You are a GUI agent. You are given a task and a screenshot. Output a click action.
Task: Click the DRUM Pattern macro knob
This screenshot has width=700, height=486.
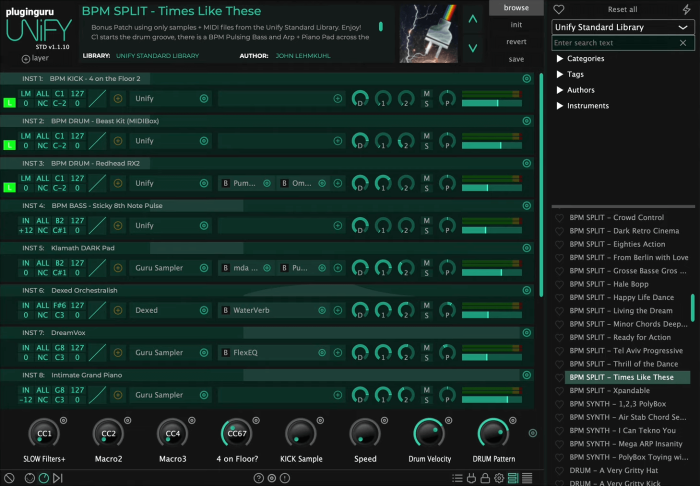pos(493,433)
